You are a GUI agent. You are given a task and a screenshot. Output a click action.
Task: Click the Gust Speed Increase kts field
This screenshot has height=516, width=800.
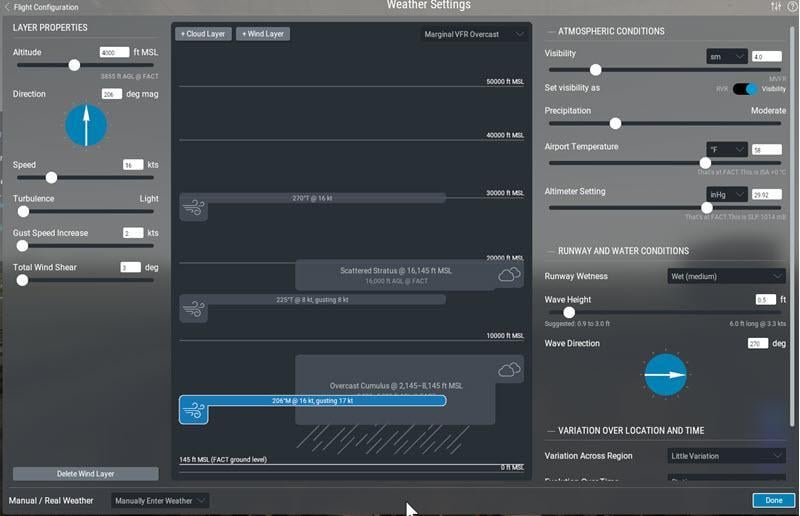[133, 233]
